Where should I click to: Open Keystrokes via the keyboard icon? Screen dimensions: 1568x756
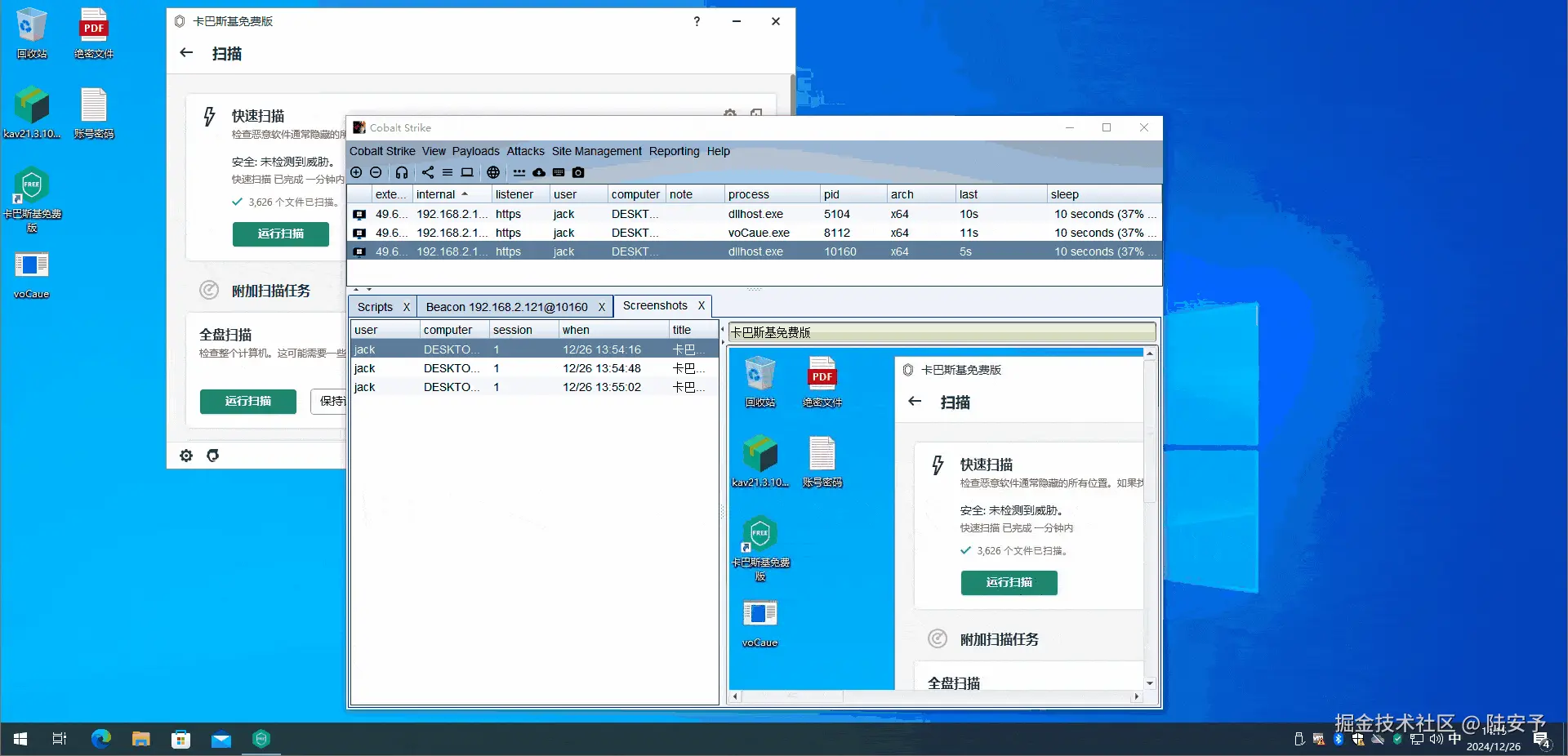tap(559, 172)
